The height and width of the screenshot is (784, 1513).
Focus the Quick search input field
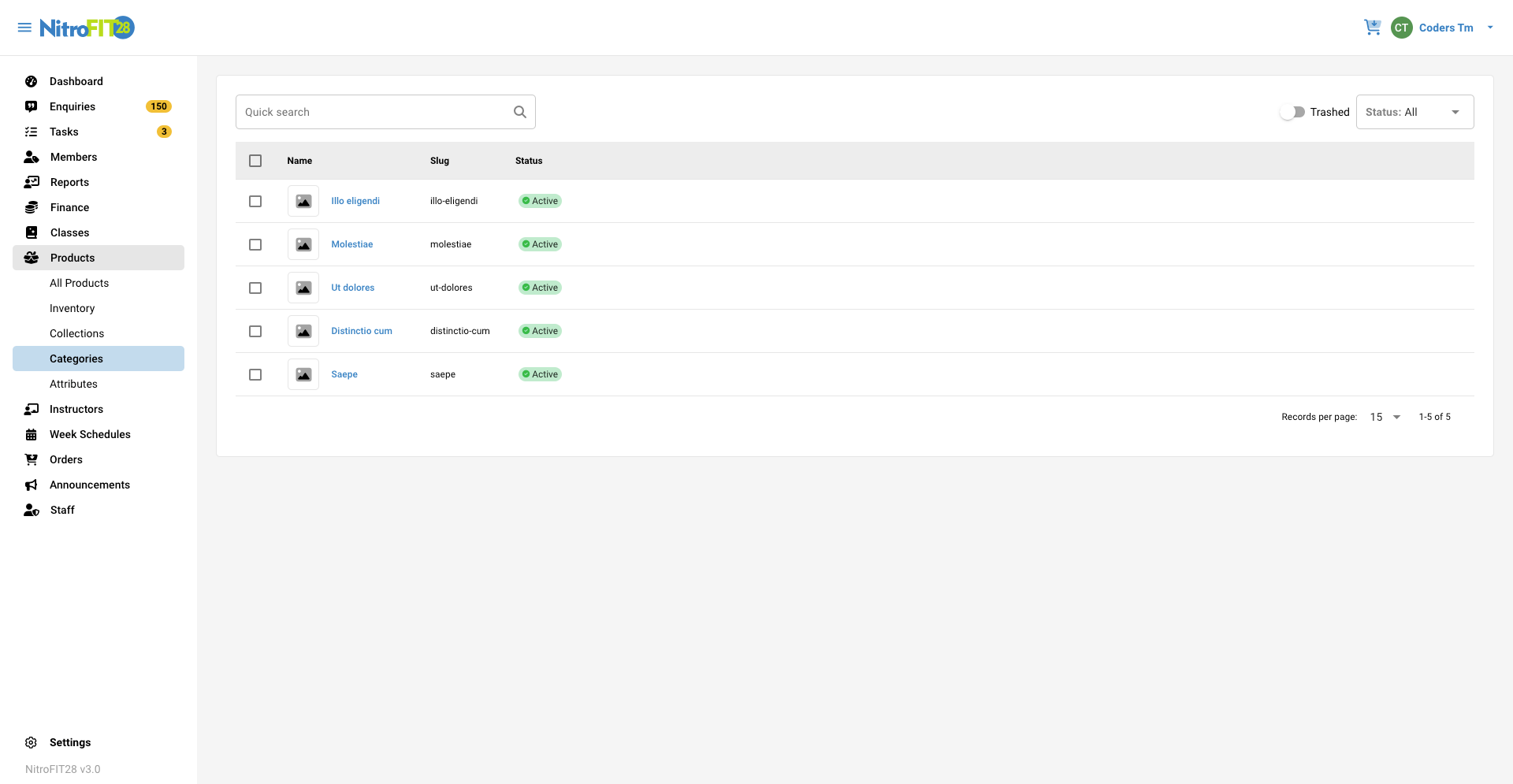[374, 112]
